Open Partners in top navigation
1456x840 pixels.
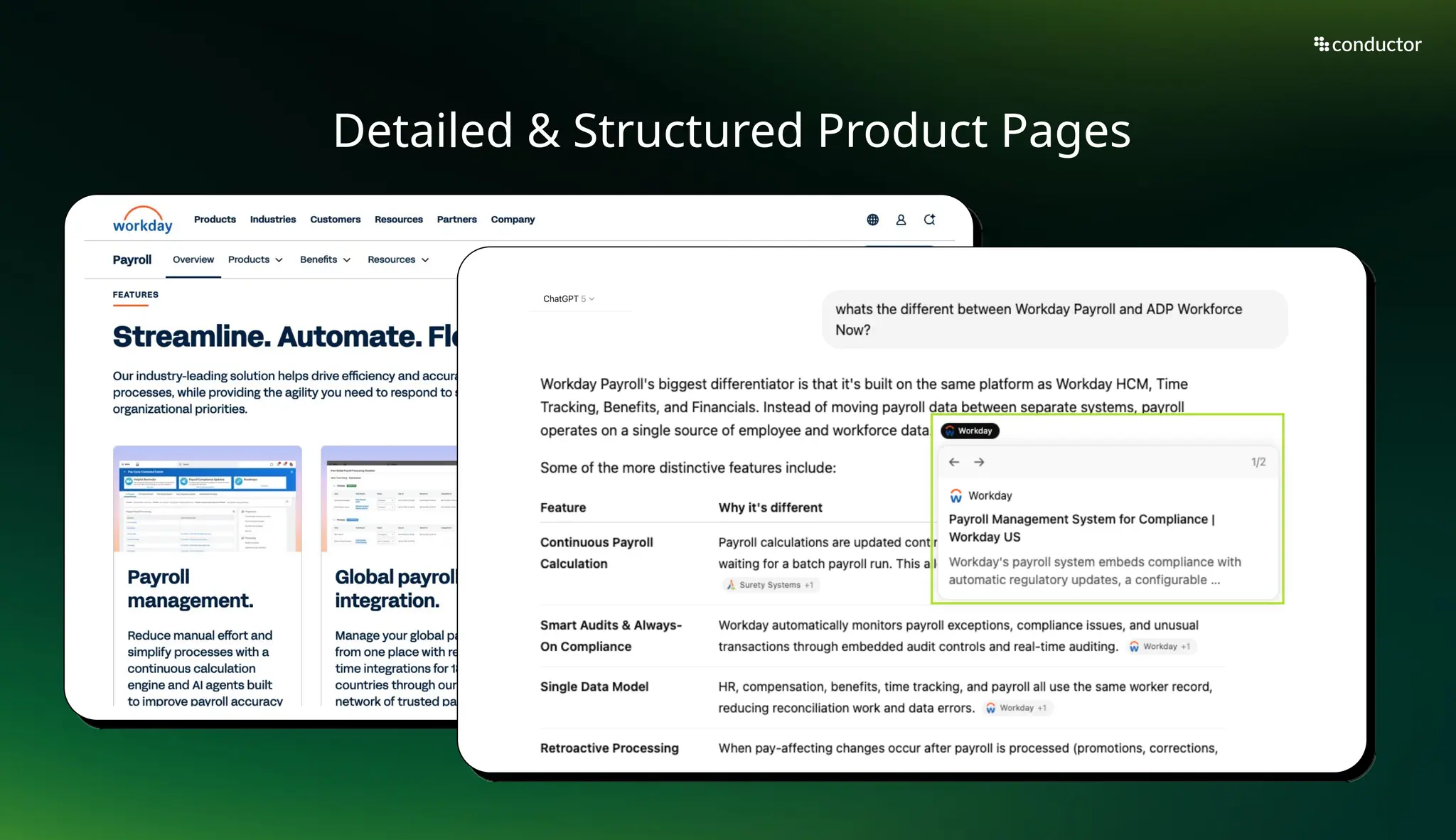coord(456,220)
